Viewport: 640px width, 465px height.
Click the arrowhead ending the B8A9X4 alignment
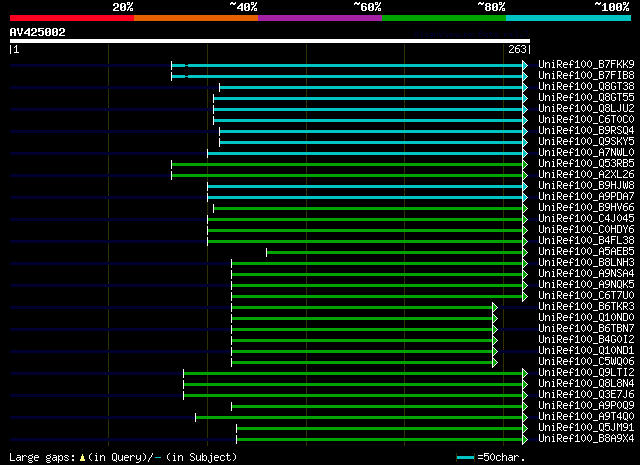525,440
